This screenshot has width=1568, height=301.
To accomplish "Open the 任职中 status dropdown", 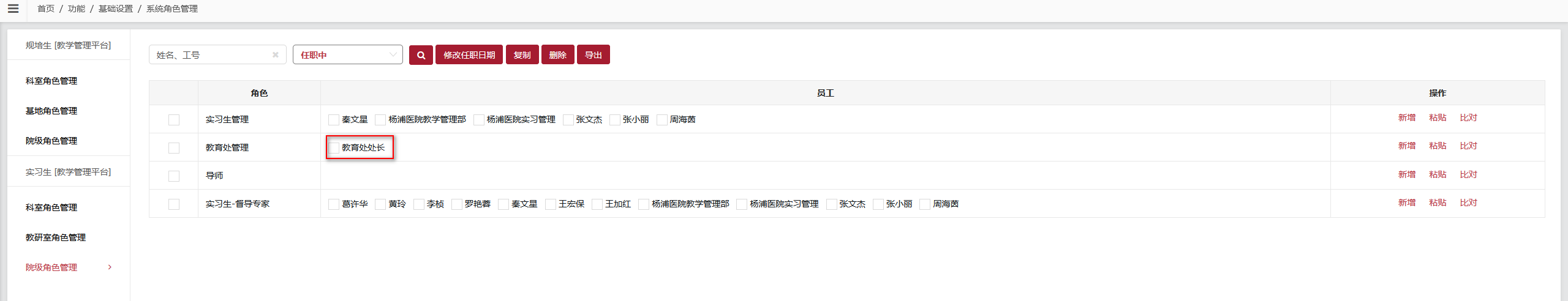I will point(348,54).
